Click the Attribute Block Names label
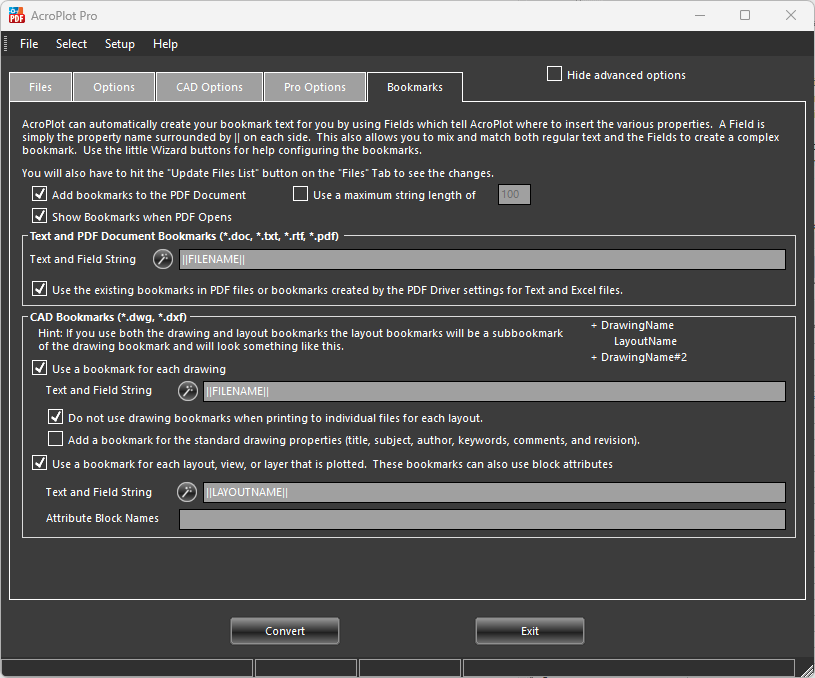Screen dimensions: 815x678 click(x=102, y=518)
